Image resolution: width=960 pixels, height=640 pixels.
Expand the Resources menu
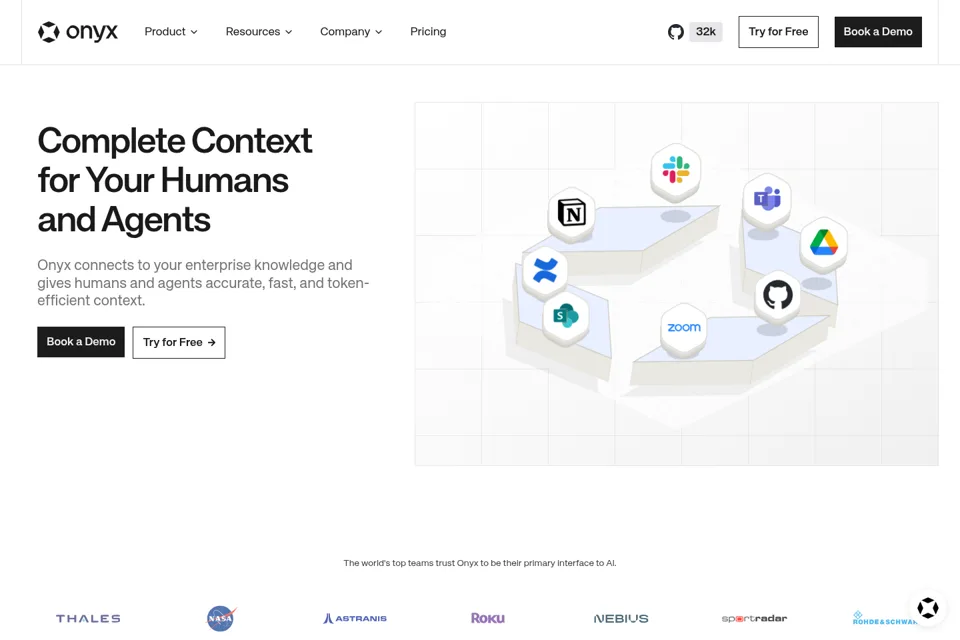(259, 32)
